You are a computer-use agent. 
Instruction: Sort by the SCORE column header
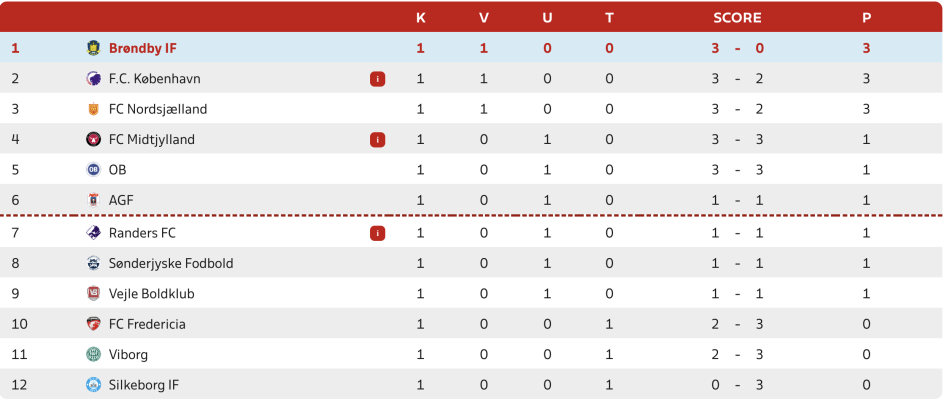(737, 18)
